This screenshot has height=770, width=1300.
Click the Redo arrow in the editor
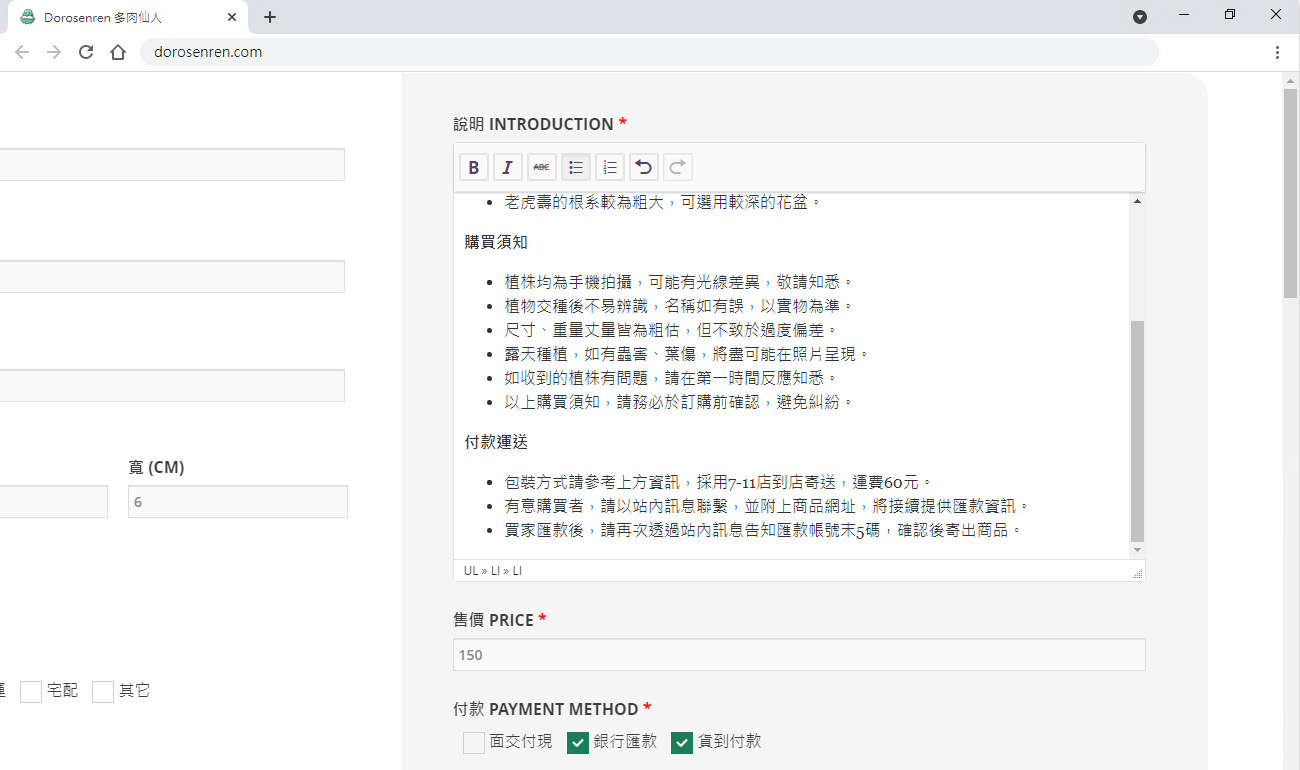pyautogui.click(x=678, y=167)
